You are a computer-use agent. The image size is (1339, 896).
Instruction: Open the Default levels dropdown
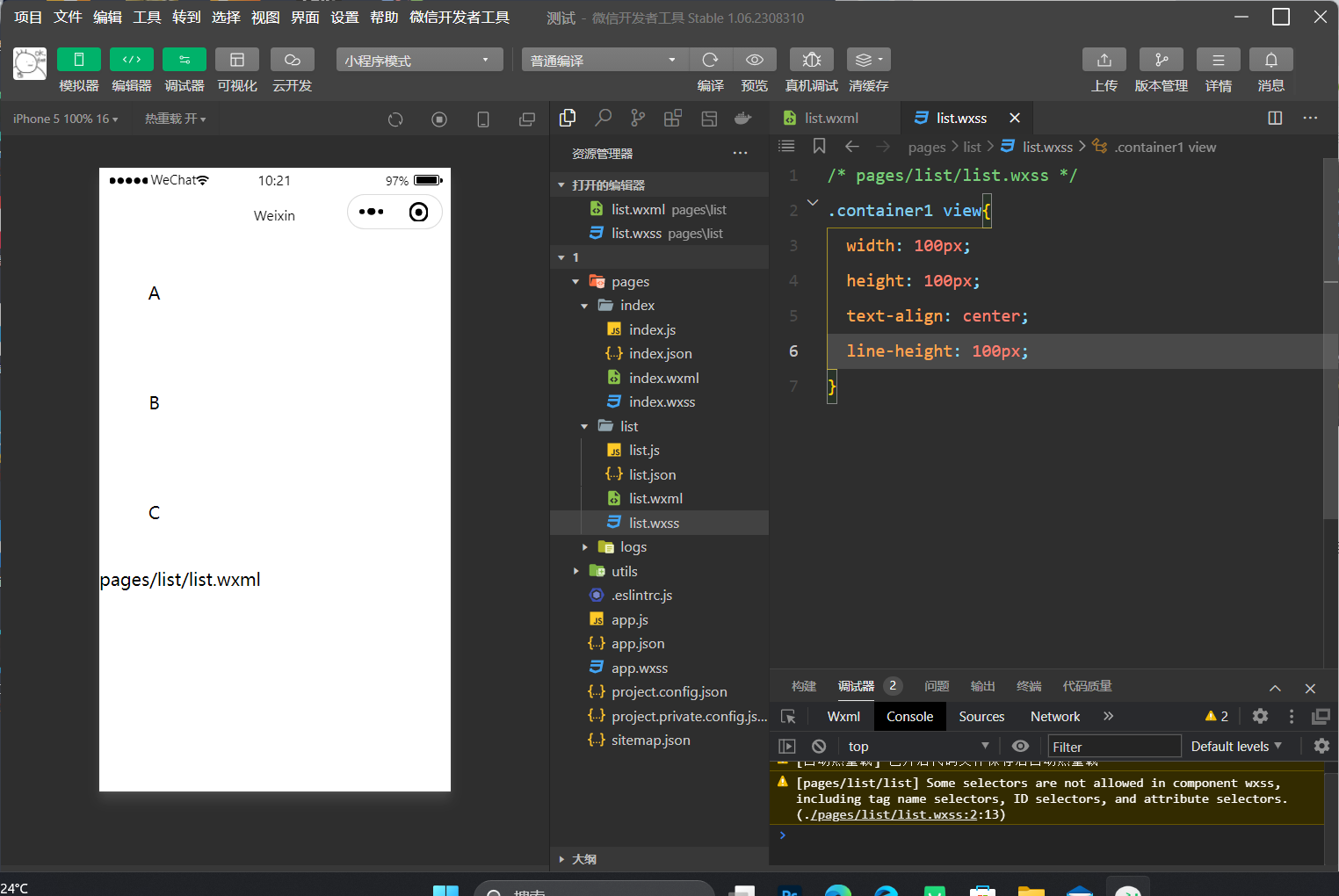(1236, 747)
